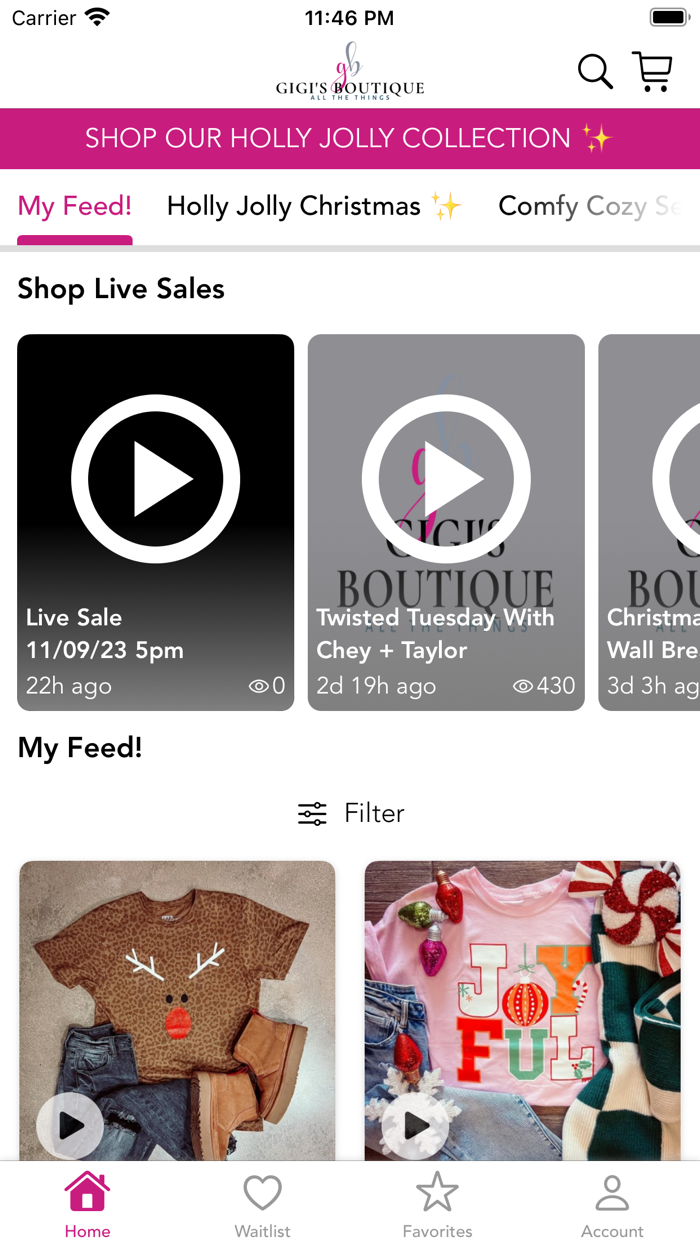Image resolution: width=700 pixels, height=1244 pixels.
Task: Switch to the My Feed! tab
Action: point(74,206)
